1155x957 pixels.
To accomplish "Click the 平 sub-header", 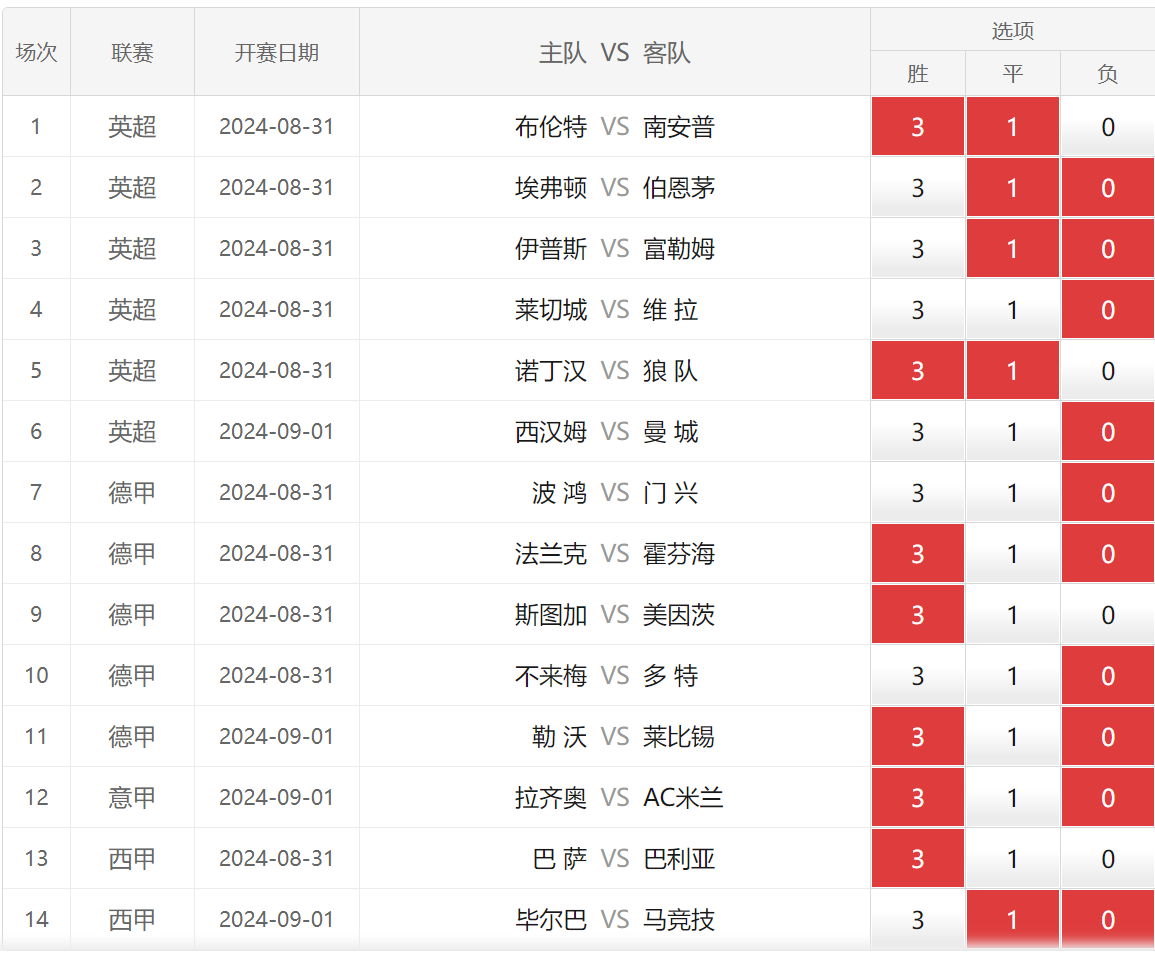I will pyautogui.click(x=1012, y=74).
